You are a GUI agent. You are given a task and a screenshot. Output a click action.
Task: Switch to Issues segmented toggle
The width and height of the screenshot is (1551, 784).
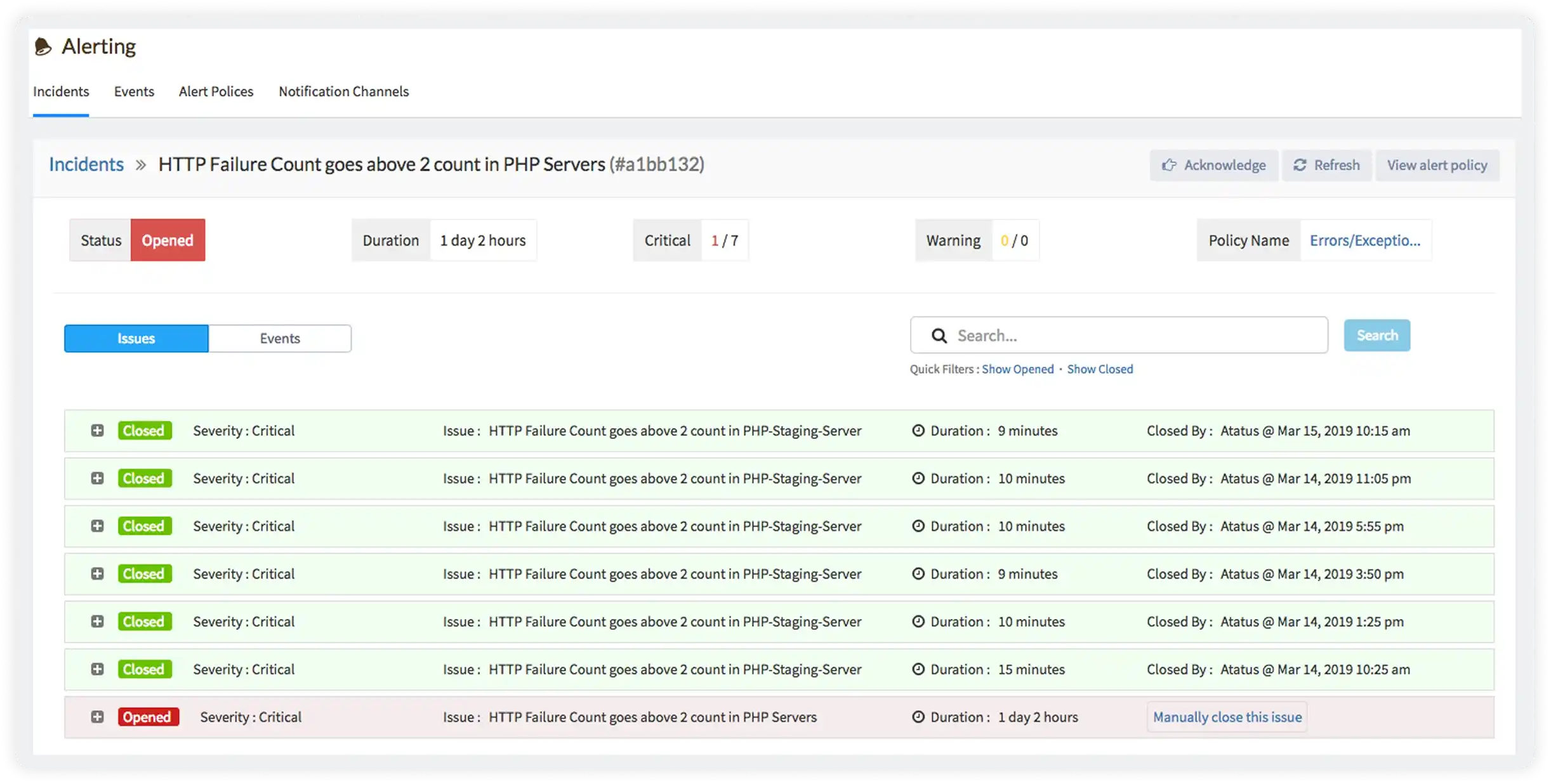point(136,339)
